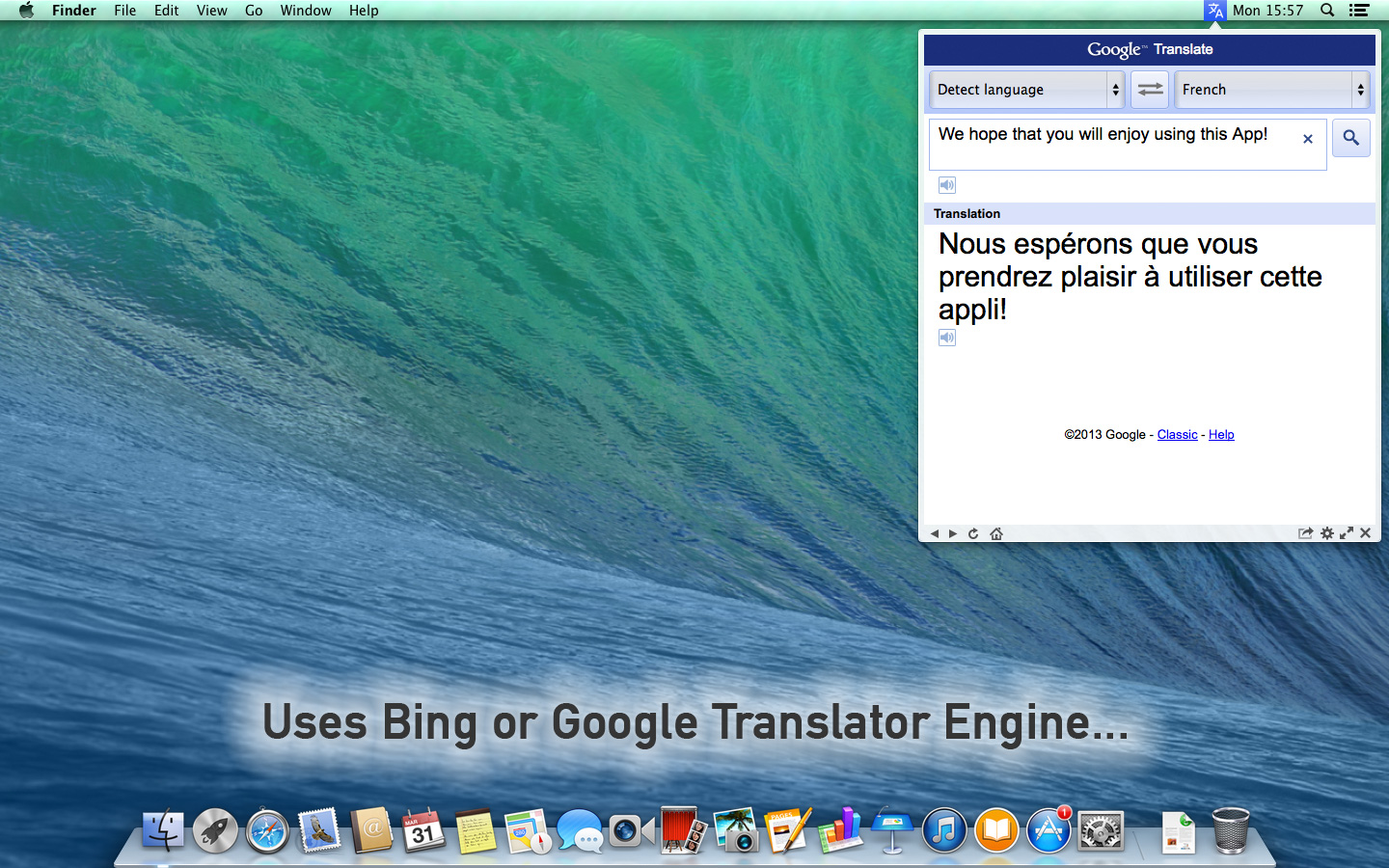Click the source text input field
Image resolution: width=1389 pixels, height=868 pixels.
point(1128,144)
